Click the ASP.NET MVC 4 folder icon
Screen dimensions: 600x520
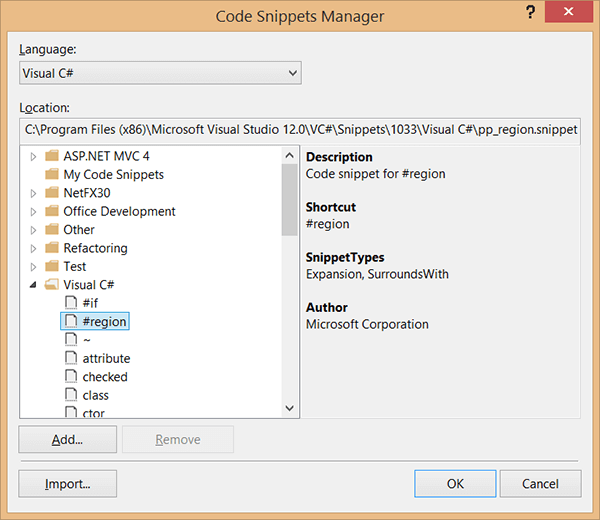click(x=52, y=156)
